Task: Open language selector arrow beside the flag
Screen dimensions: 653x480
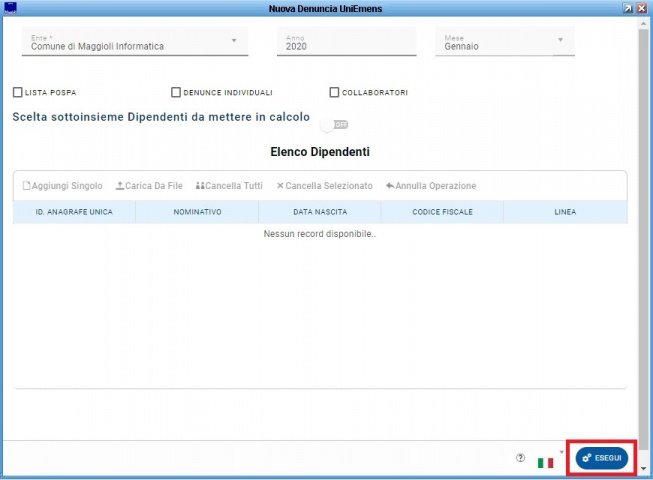Action: tap(562, 452)
